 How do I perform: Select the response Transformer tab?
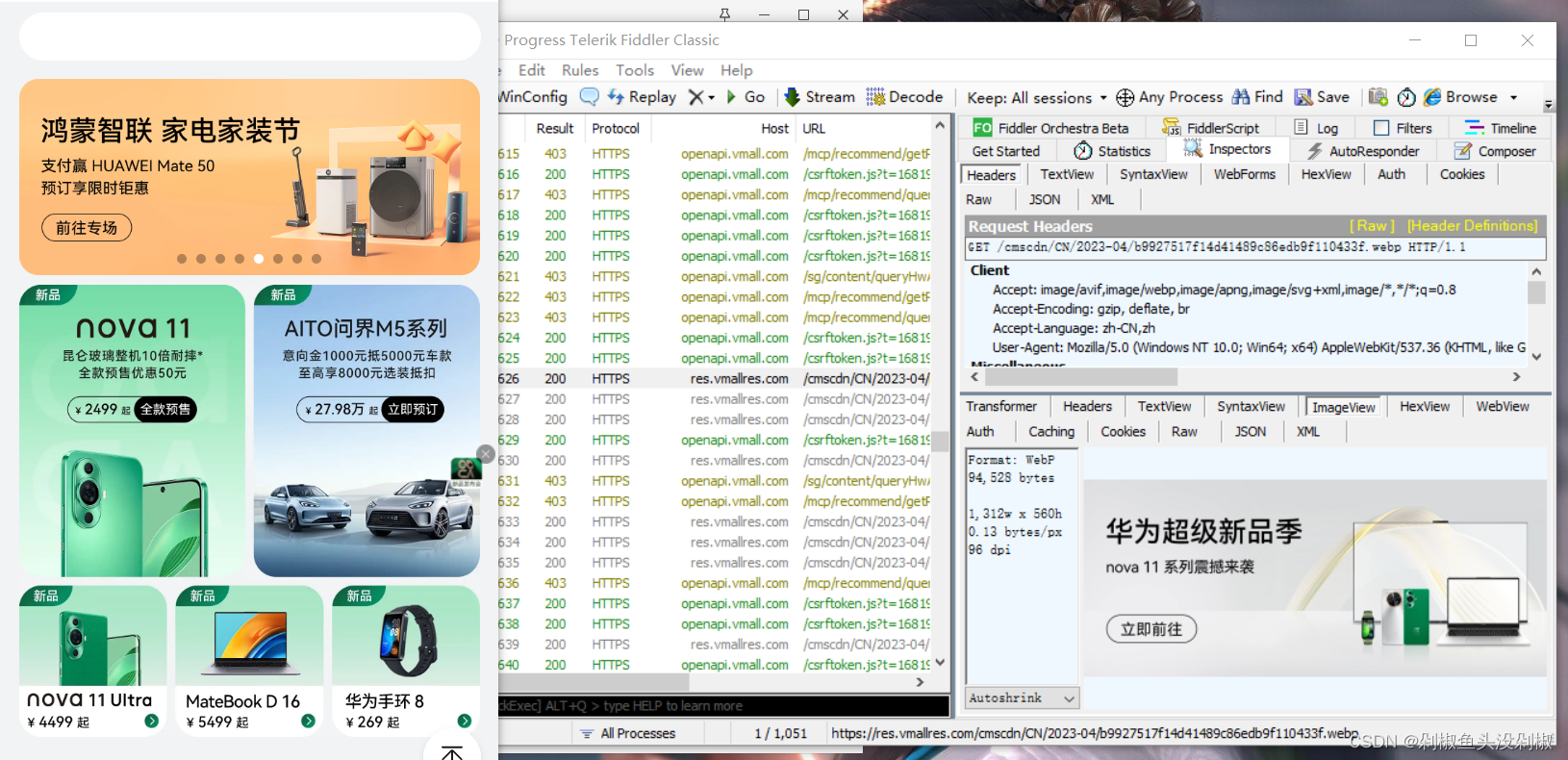[1001, 406]
